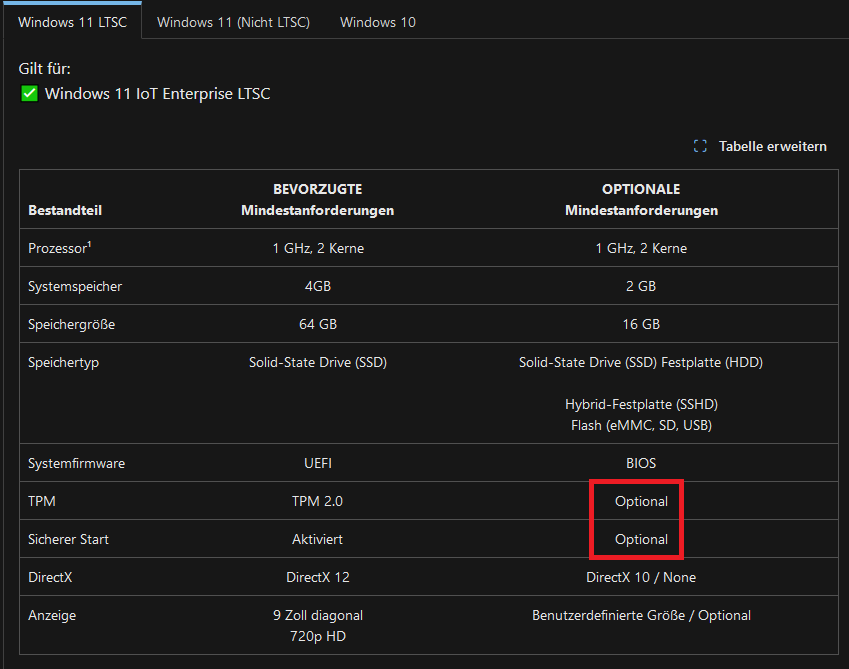Viewport: 849px width, 669px height.
Task: Click the DirectX 10 / None cell
Action: [641, 577]
